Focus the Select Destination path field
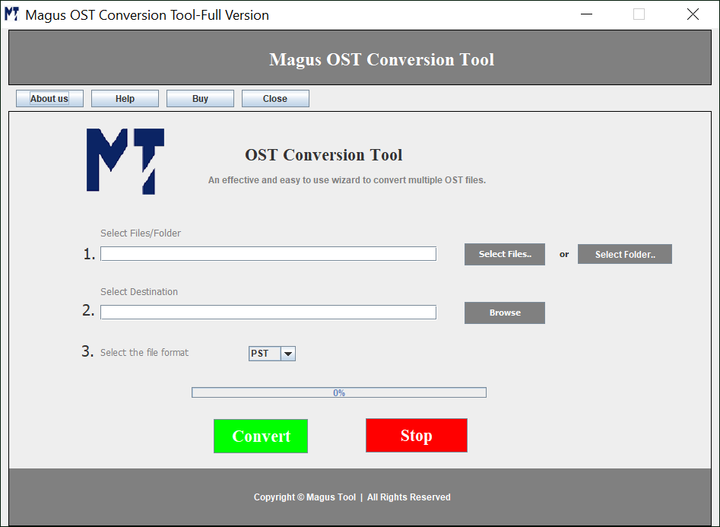The width and height of the screenshot is (720, 527). [x=268, y=312]
